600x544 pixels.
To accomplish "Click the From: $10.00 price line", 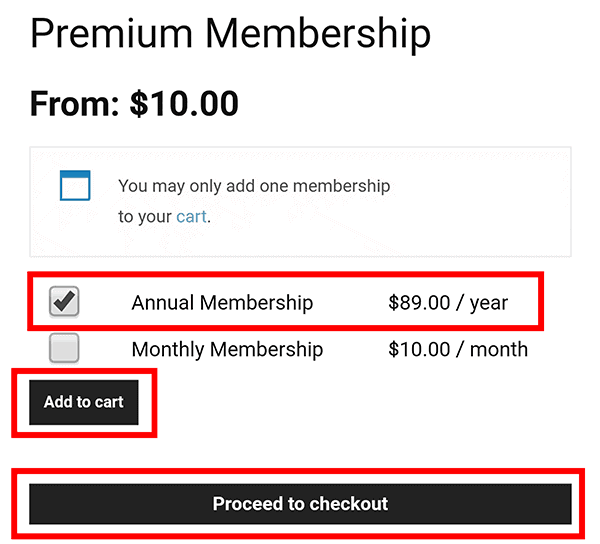I will 134,103.
